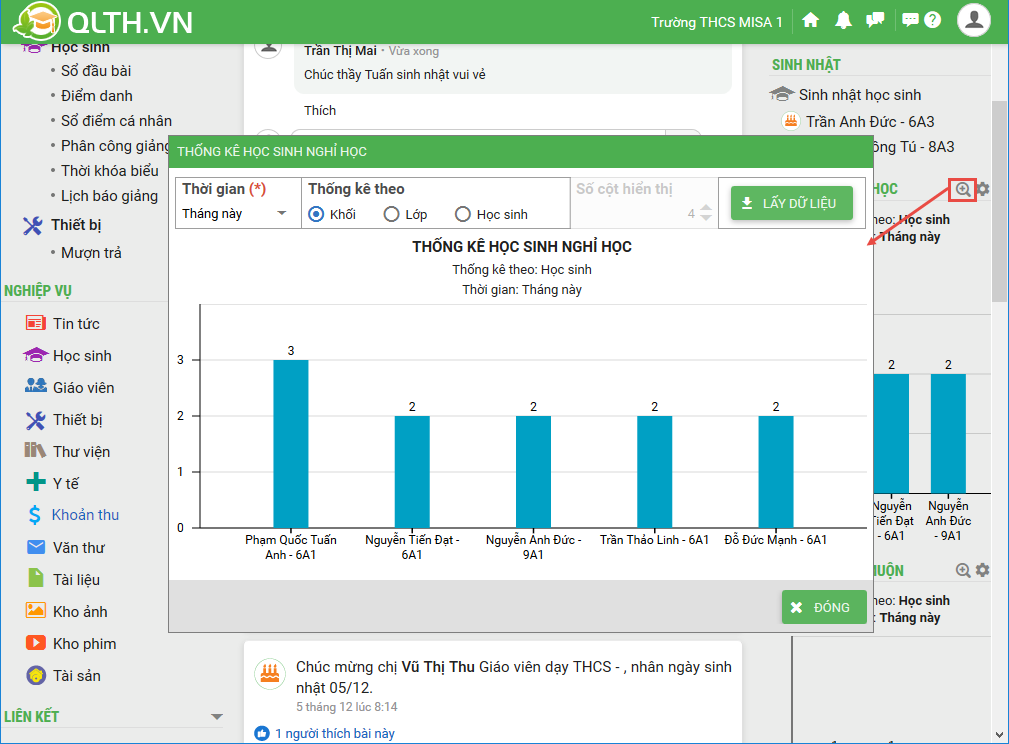Open Thời khóa biểu menu item
Image resolution: width=1009 pixels, height=744 pixels.
click(x=109, y=170)
